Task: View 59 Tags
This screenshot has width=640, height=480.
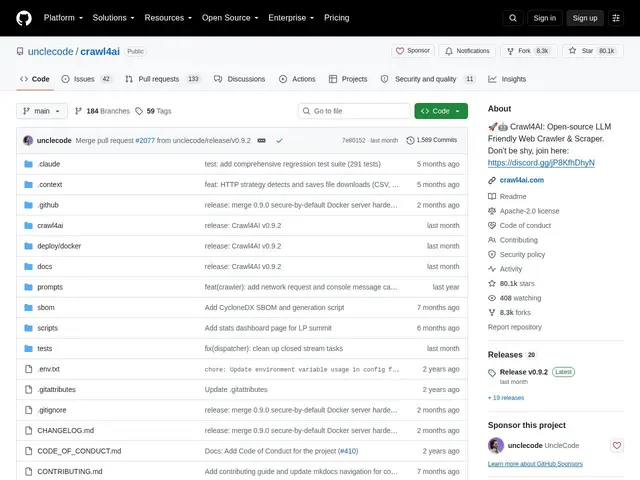Action: (x=153, y=111)
